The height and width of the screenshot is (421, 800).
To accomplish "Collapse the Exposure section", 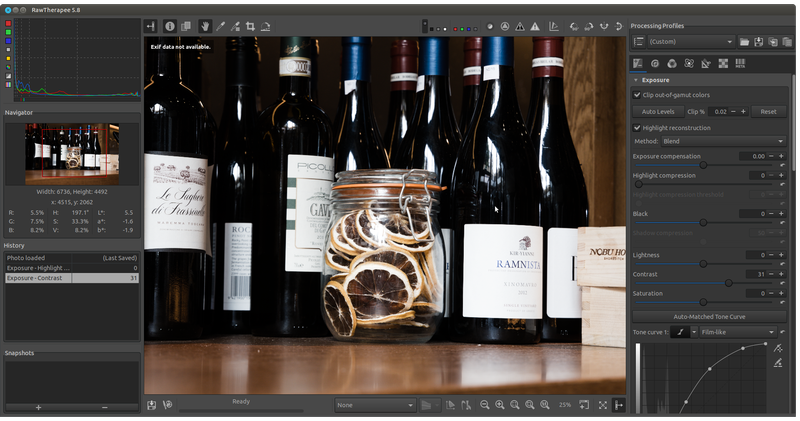I will (636, 80).
